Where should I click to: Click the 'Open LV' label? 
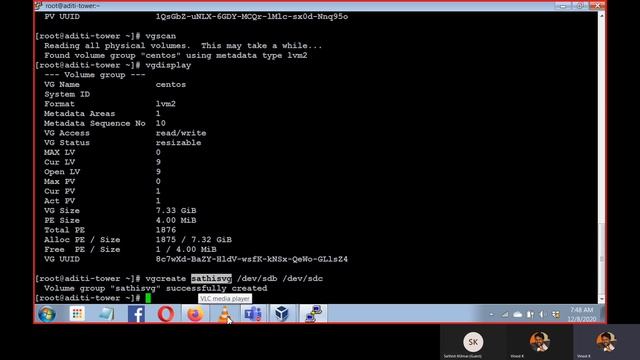coord(62,172)
